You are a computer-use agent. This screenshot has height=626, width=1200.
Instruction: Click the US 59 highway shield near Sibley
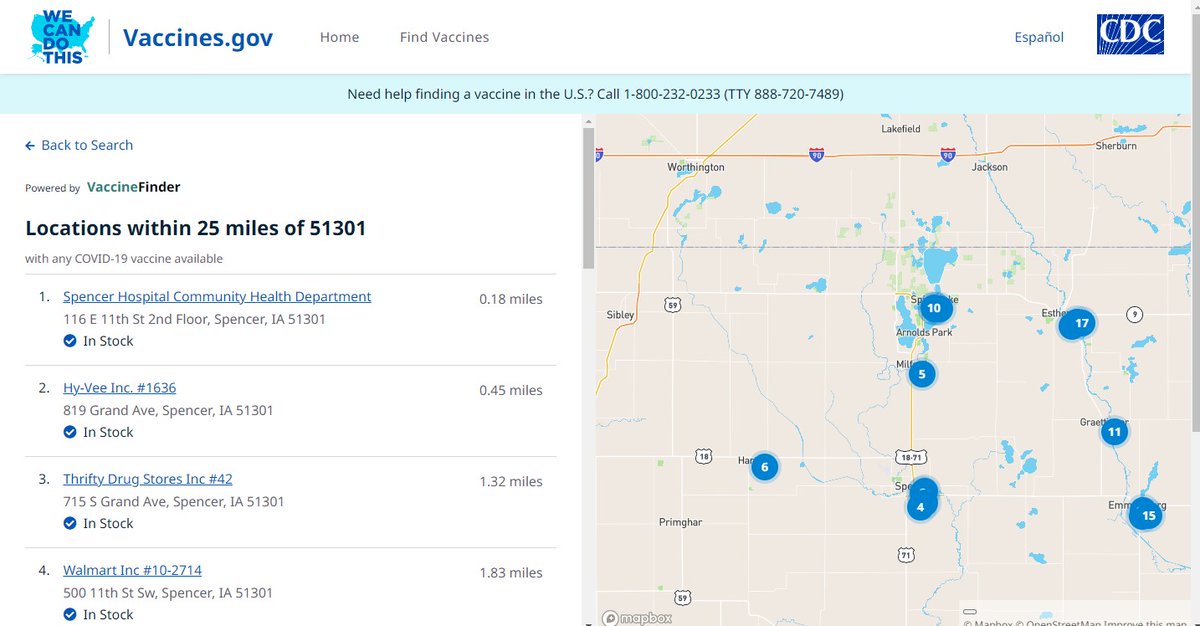(x=673, y=304)
